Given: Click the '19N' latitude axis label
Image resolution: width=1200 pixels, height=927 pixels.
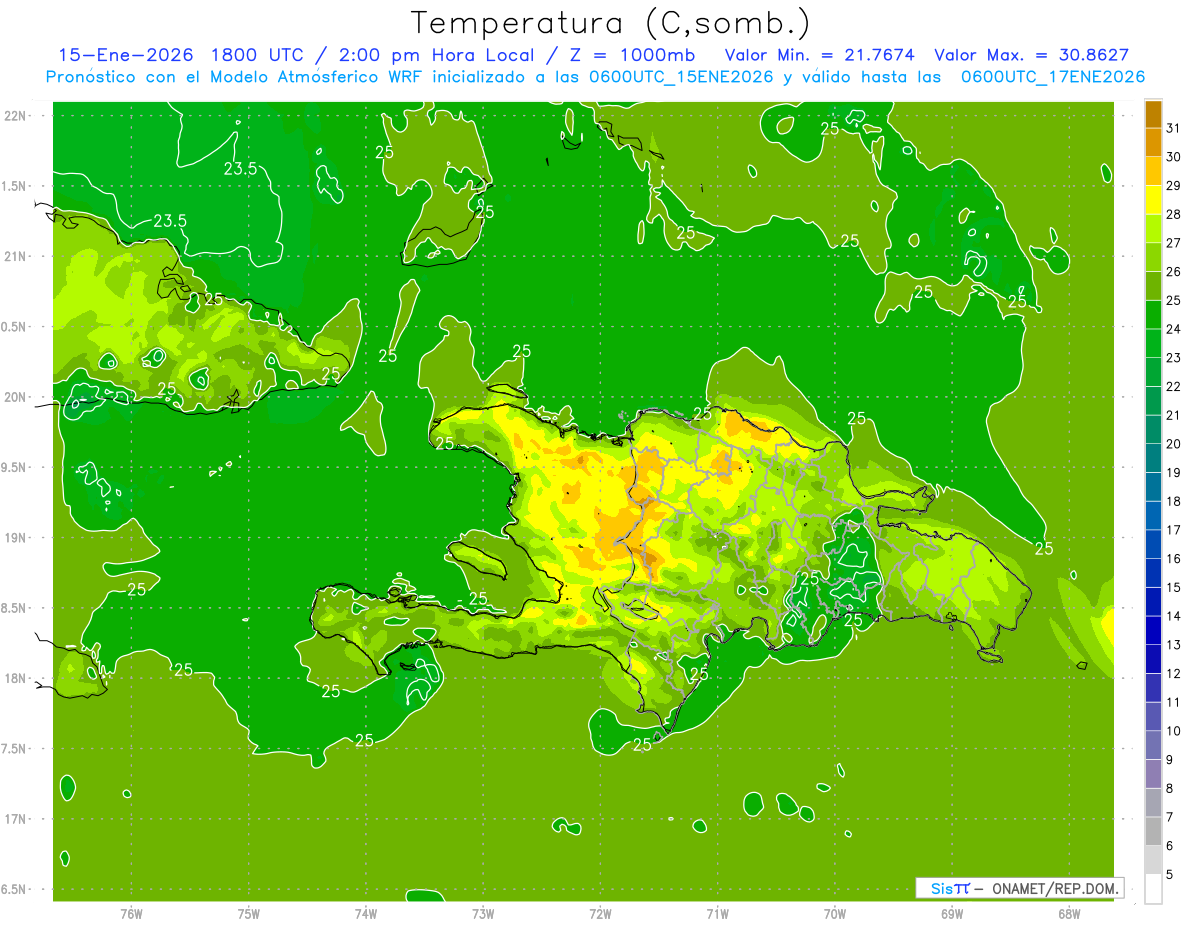Looking at the screenshot, I should point(15,538).
